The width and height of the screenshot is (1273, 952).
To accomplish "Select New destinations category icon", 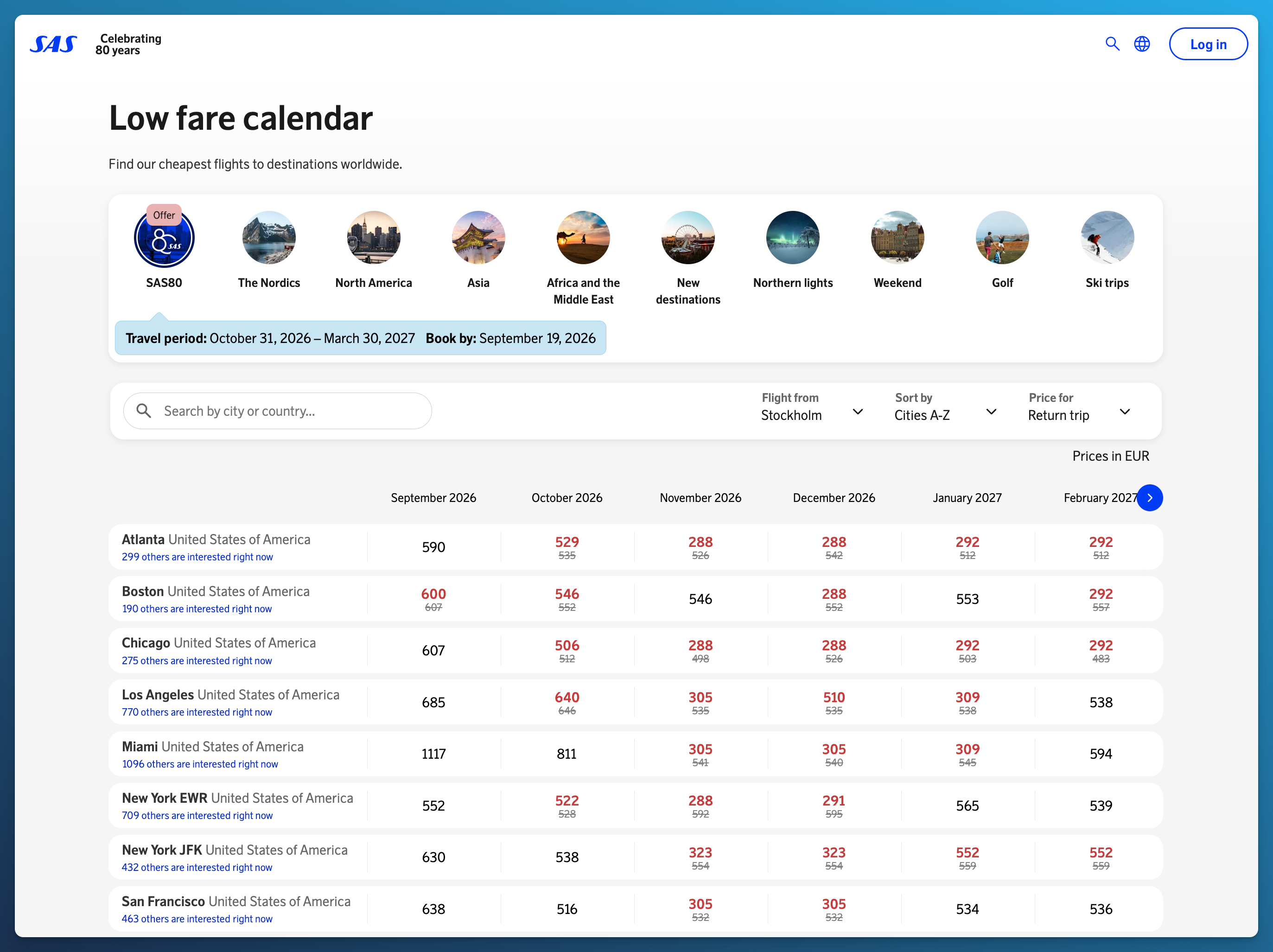I will (x=687, y=238).
